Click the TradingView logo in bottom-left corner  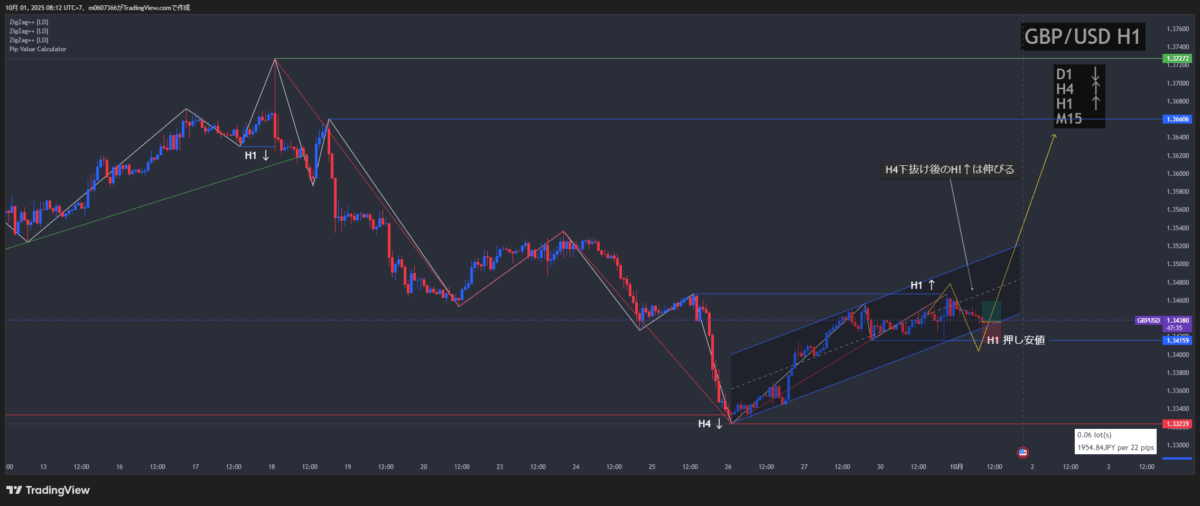click(x=47, y=490)
